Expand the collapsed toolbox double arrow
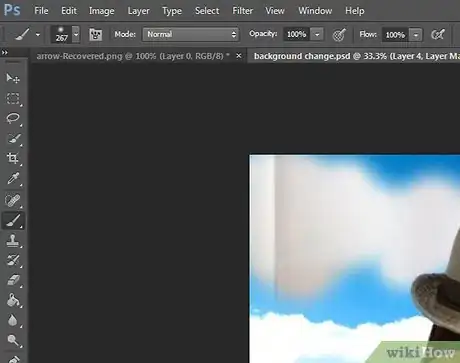This screenshot has height=363, width=460. 5,52
